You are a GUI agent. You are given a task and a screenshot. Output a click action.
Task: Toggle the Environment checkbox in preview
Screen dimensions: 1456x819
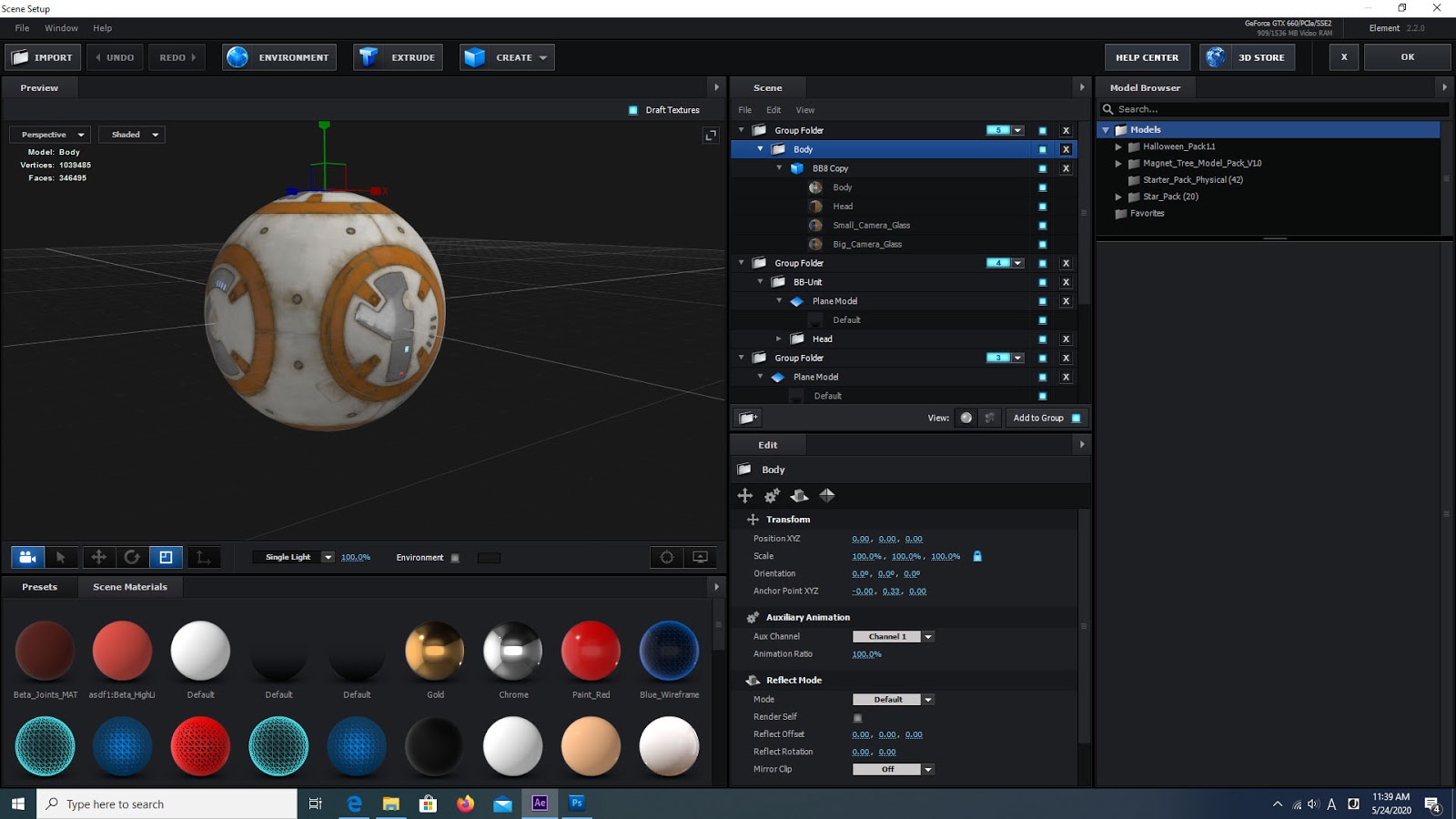pos(456,558)
